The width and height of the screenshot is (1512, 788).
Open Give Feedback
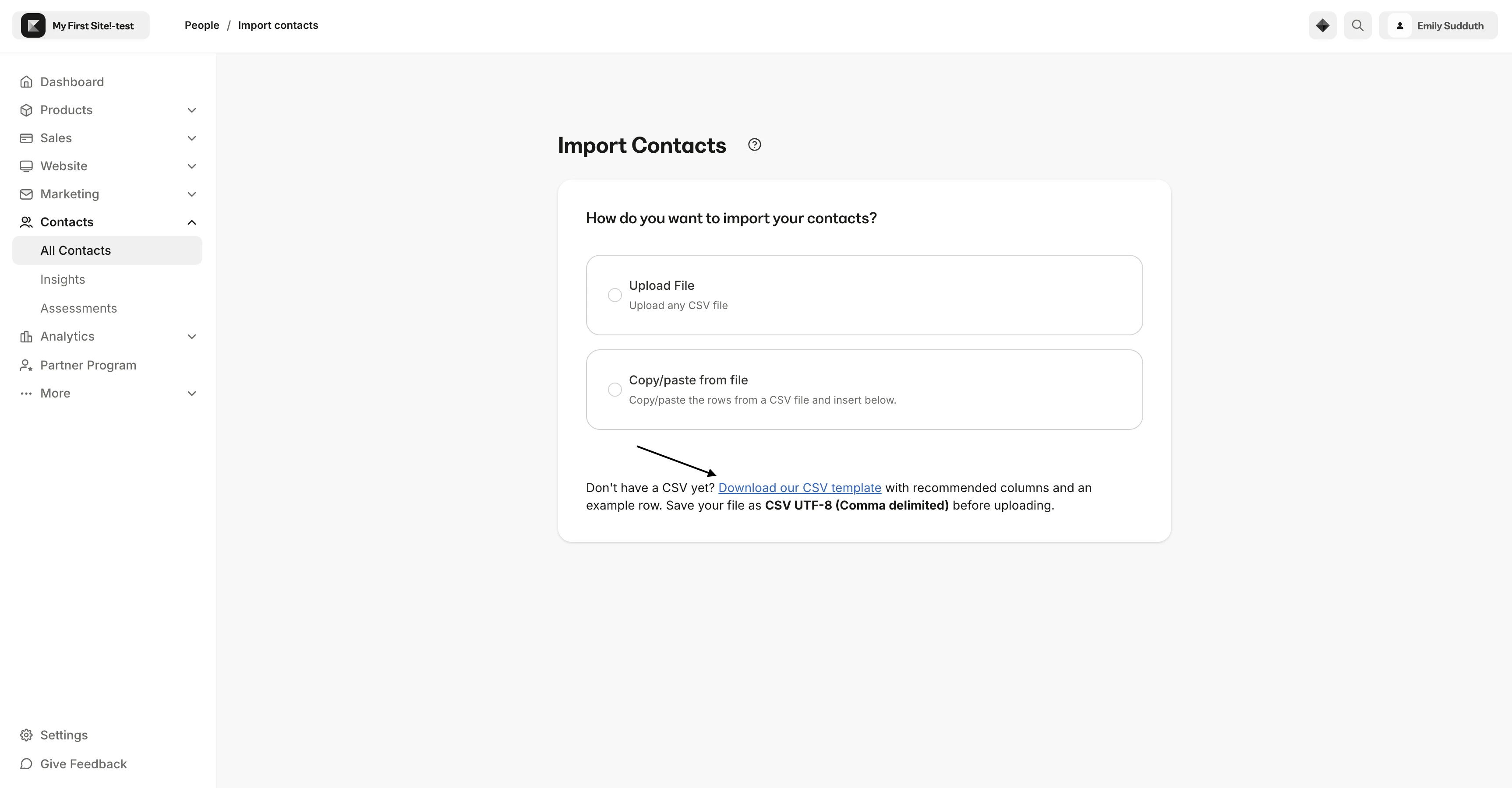(83, 763)
